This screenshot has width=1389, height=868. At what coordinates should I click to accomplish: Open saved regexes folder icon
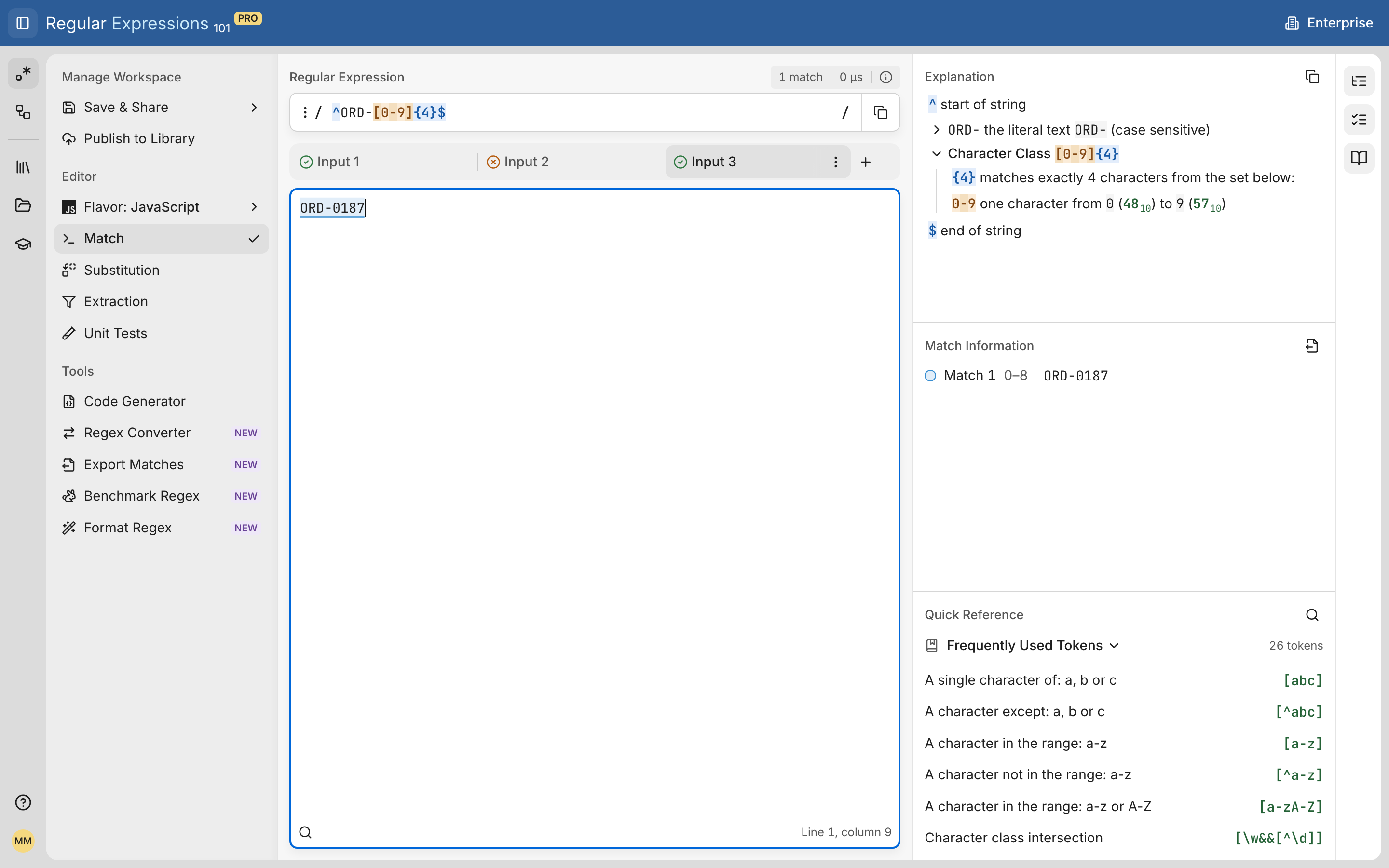coord(23,205)
